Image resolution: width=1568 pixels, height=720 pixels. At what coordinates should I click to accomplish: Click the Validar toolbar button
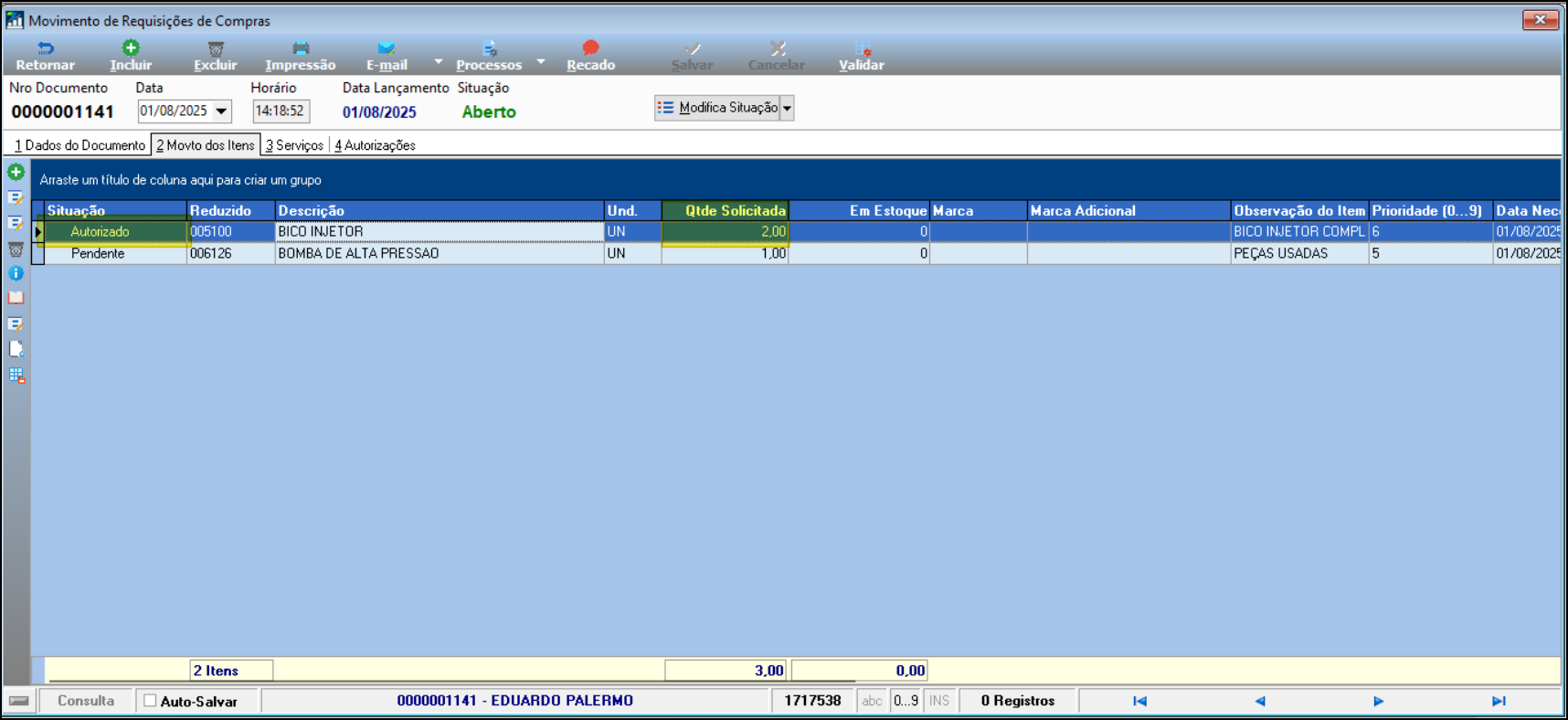tap(861, 56)
